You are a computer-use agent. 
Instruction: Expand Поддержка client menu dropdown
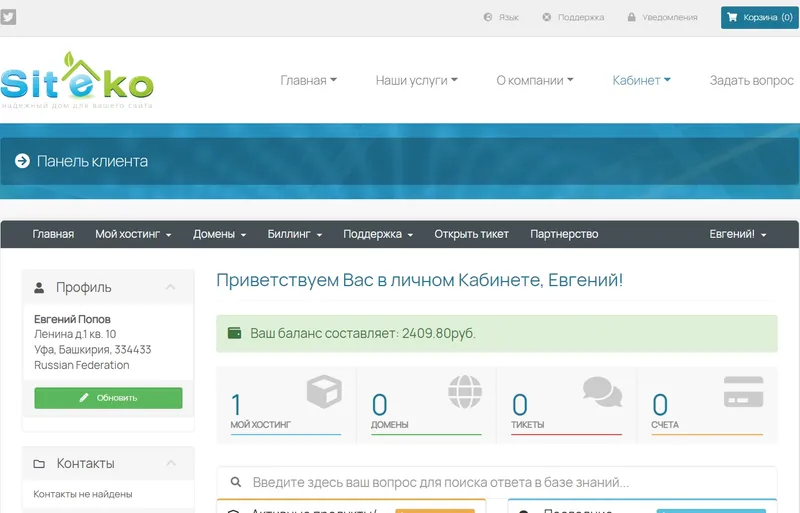378,234
